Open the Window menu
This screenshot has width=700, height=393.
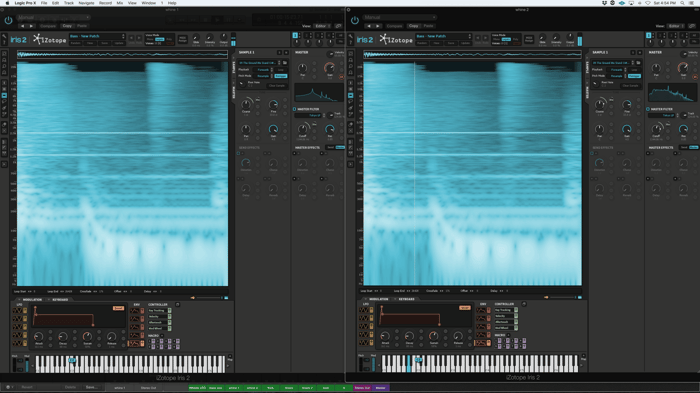tap(149, 3)
